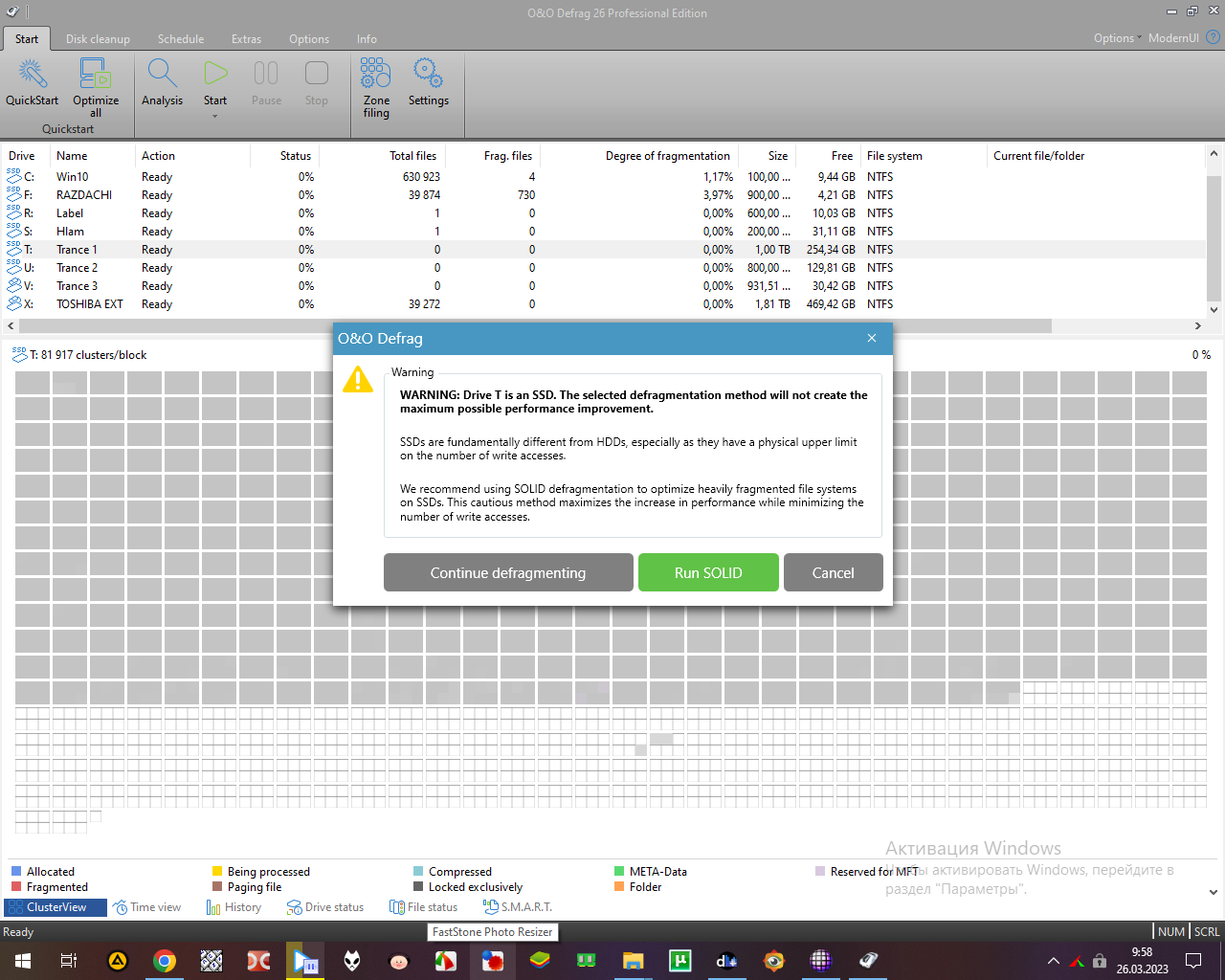The height and width of the screenshot is (980, 1225).
Task: Switch to the Schedule tab
Action: click(x=181, y=39)
